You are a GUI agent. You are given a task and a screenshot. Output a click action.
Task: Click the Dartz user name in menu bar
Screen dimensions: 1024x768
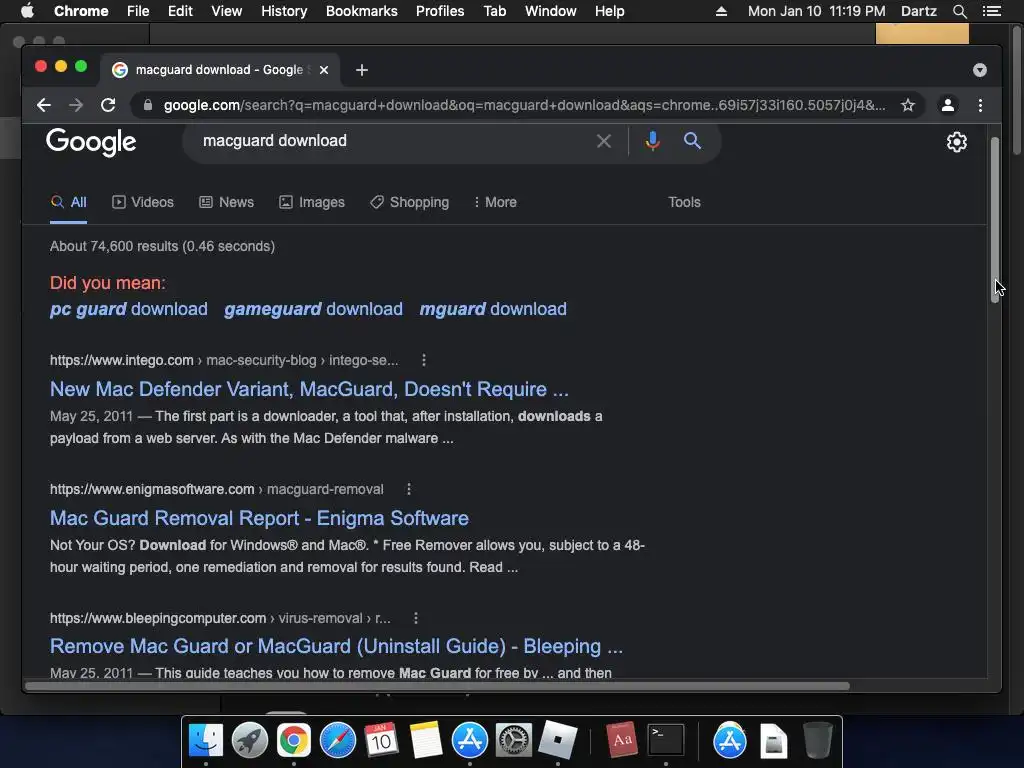click(919, 11)
